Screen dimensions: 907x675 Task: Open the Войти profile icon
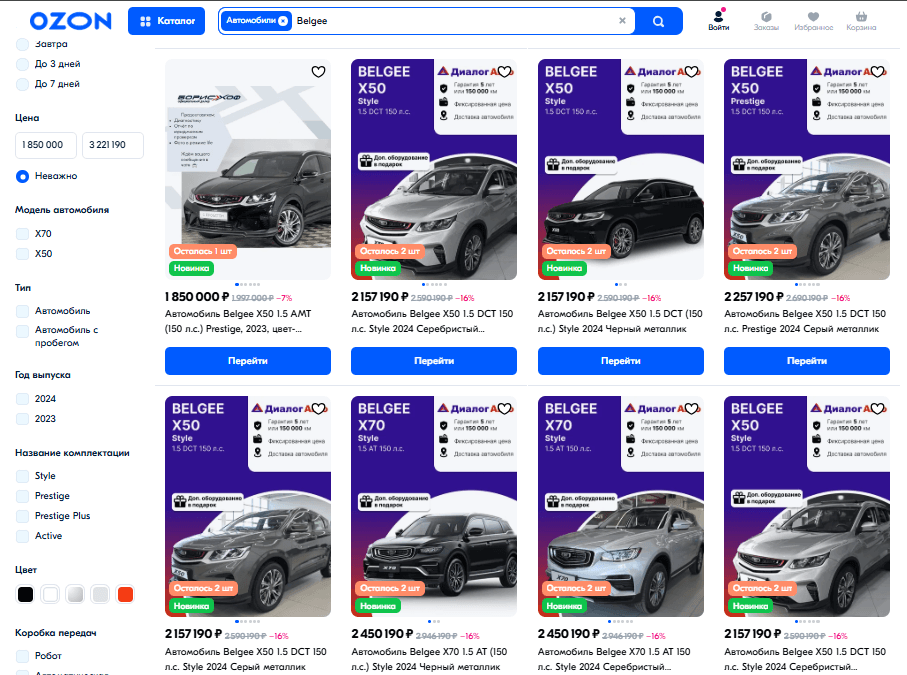(718, 20)
